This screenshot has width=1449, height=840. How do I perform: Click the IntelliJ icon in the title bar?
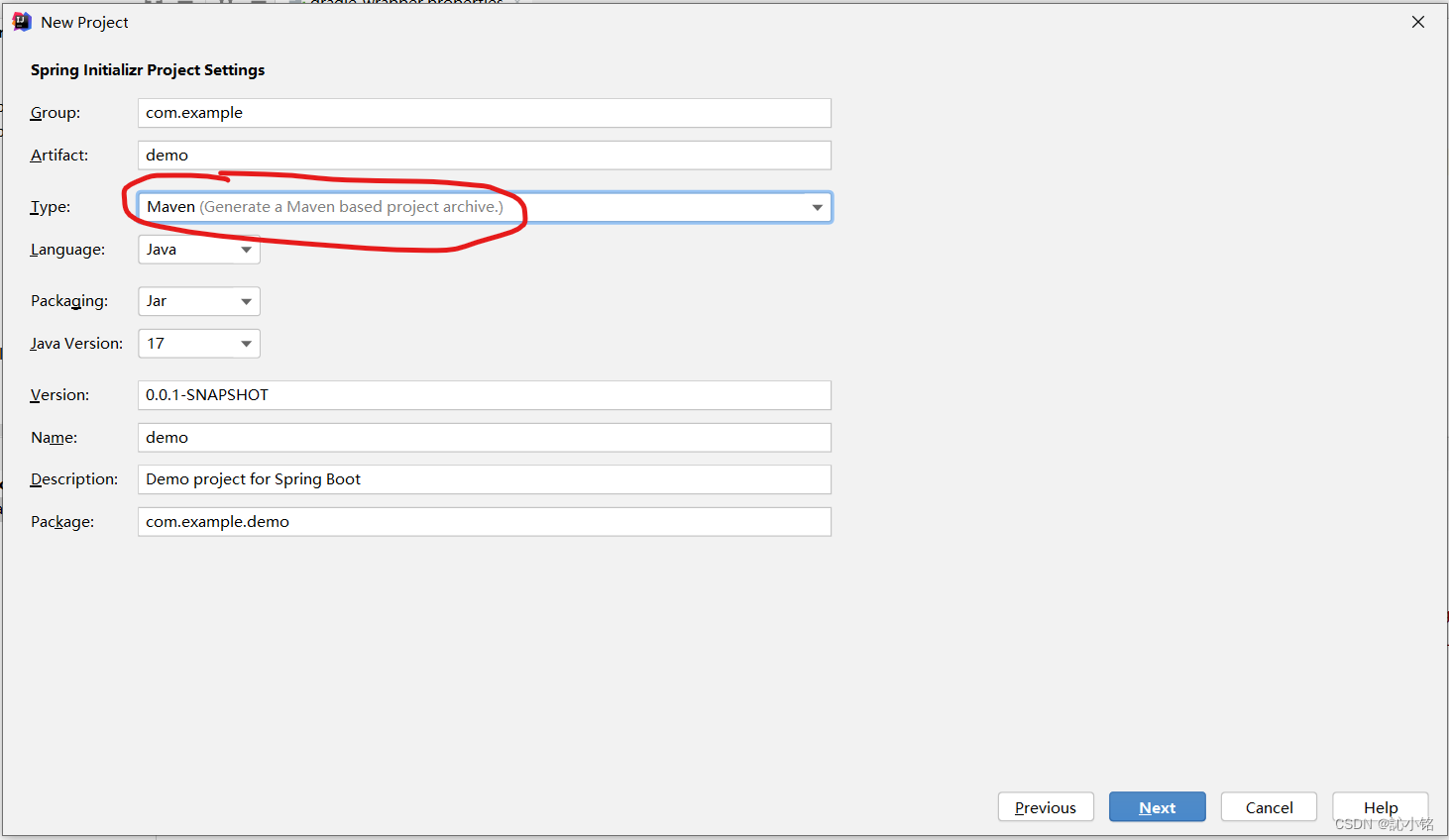point(22,22)
